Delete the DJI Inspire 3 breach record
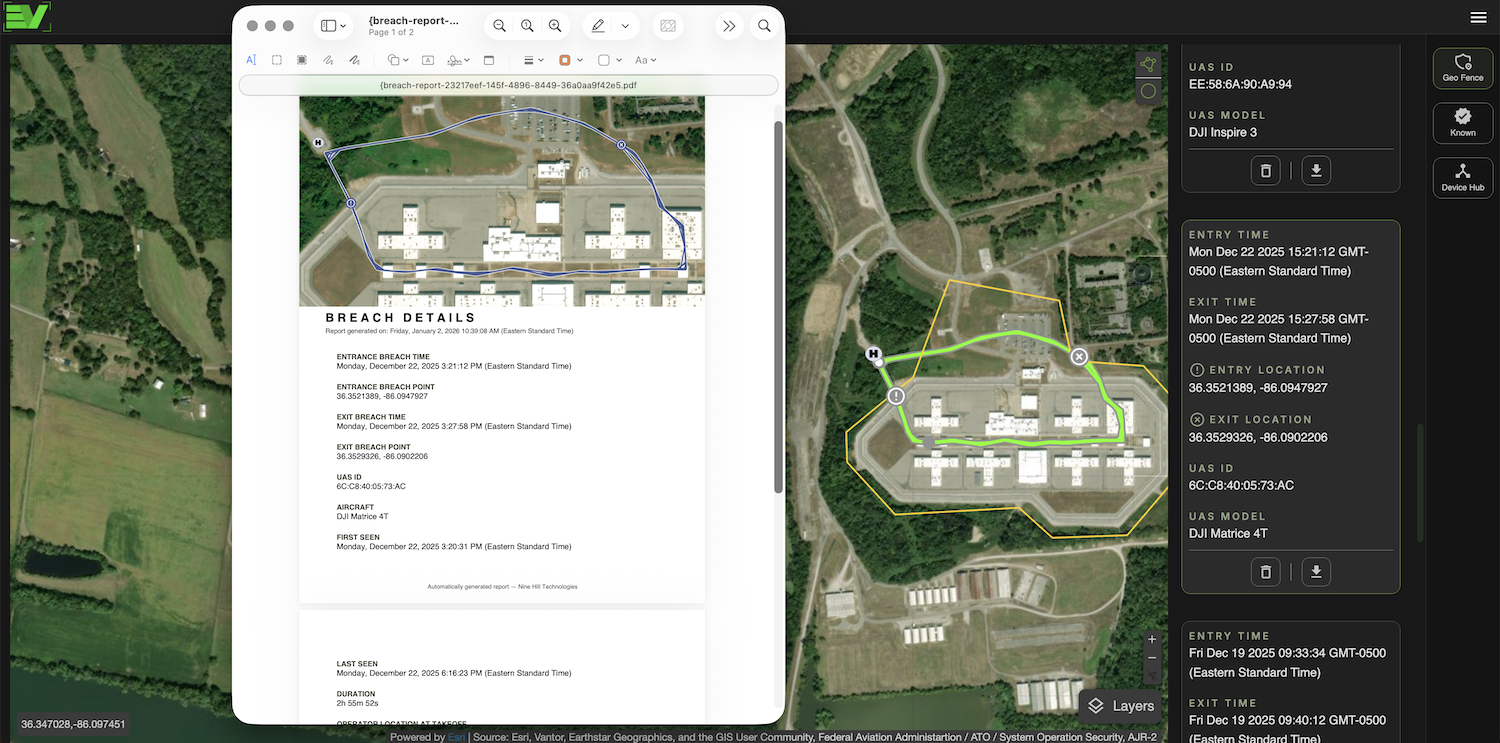Screen dimensions: 1500x743 pyautogui.click(x=1265, y=171)
